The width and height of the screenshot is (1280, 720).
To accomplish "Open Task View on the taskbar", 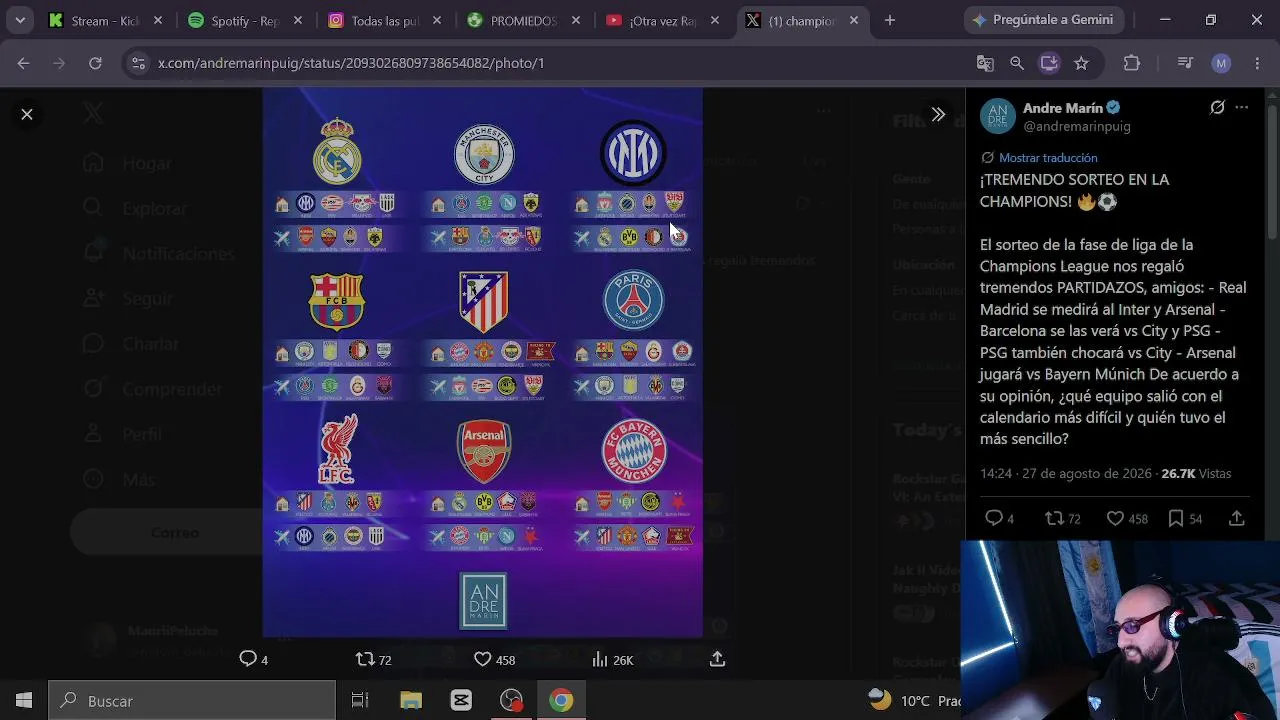I will [x=360, y=701].
